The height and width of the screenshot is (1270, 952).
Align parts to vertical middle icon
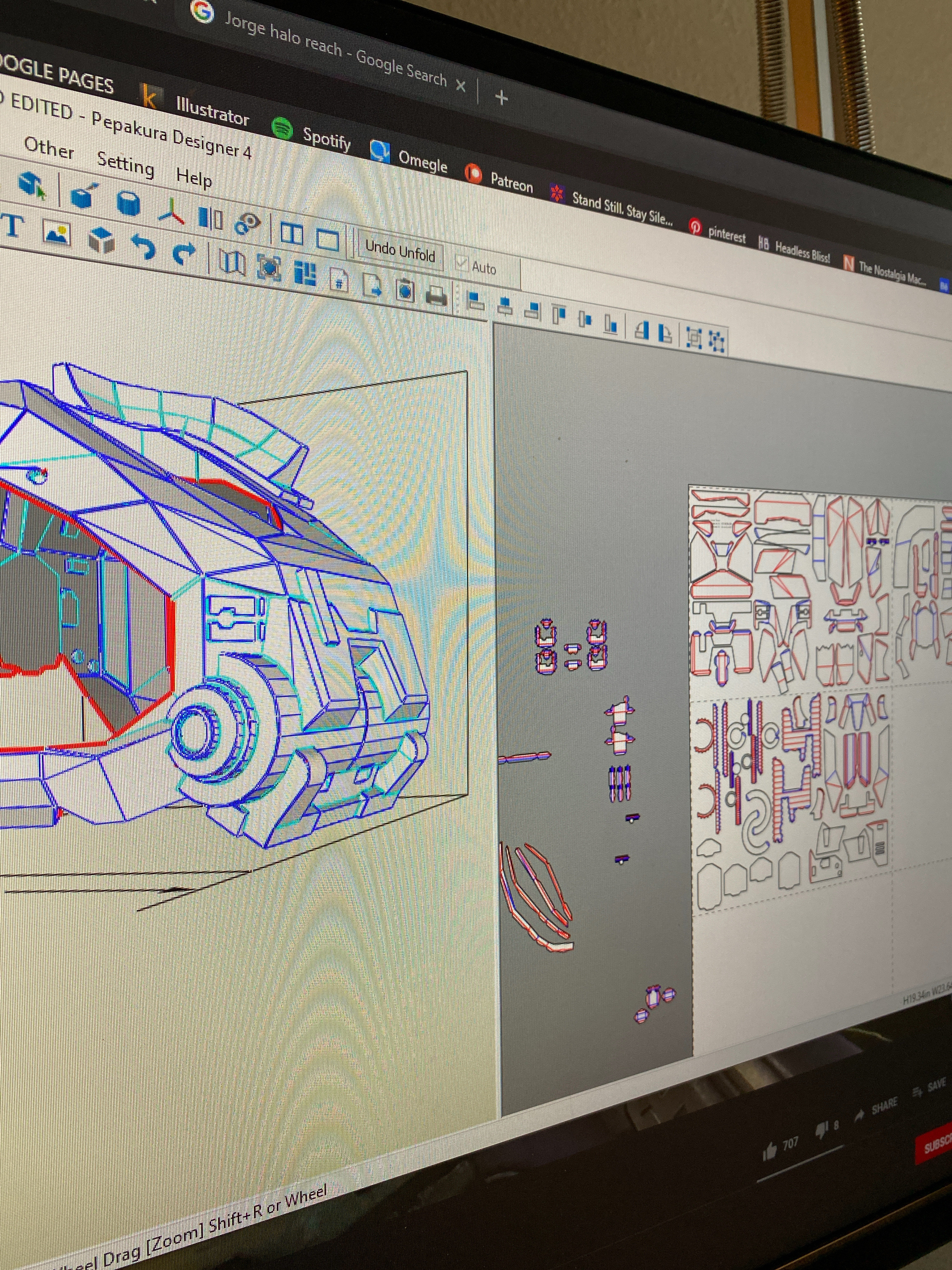585,320
